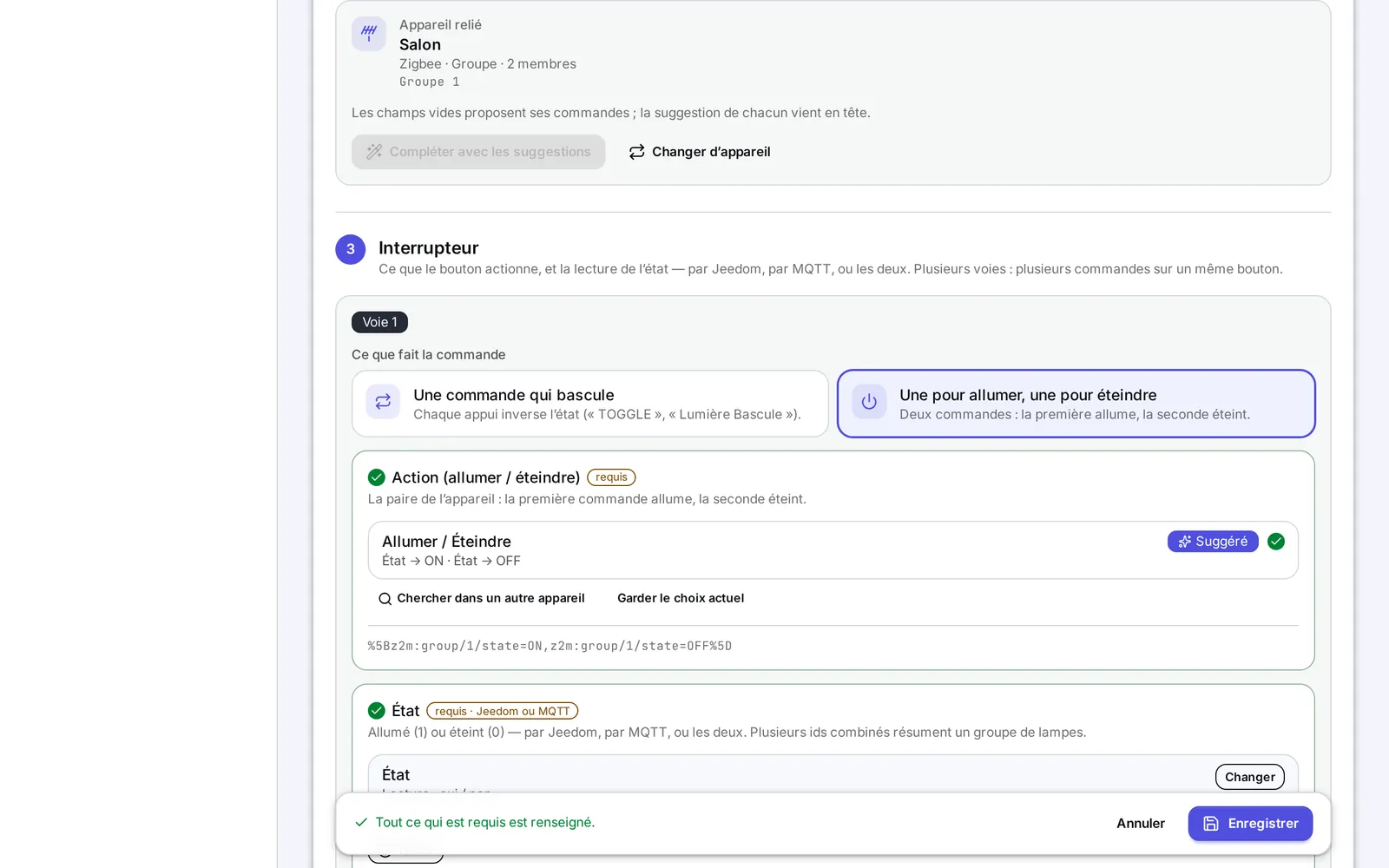Click Changer d'appareil button
This screenshot has height=868, width=1389.
[x=699, y=152]
